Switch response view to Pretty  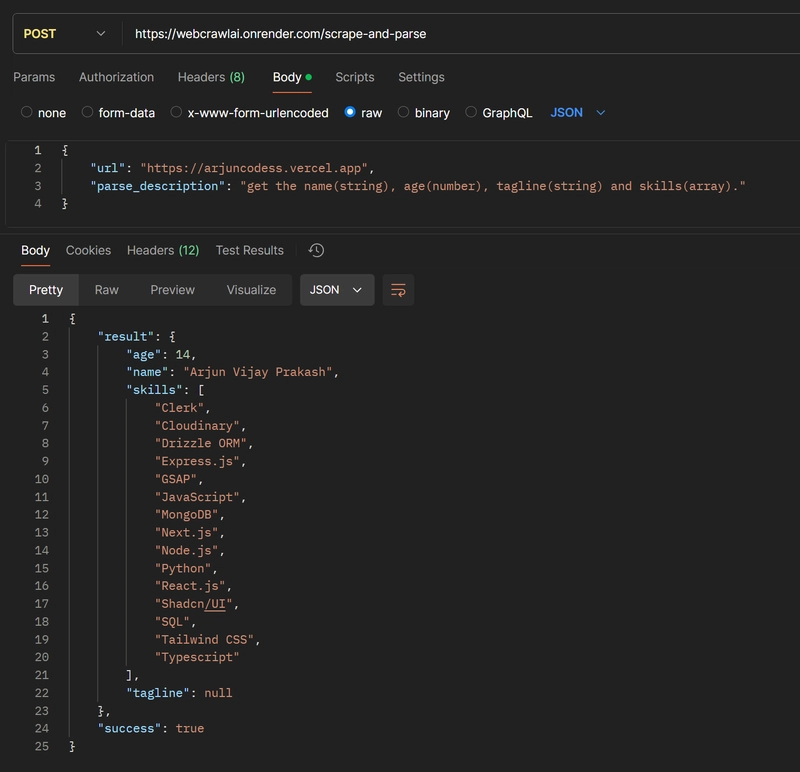pos(46,290)
